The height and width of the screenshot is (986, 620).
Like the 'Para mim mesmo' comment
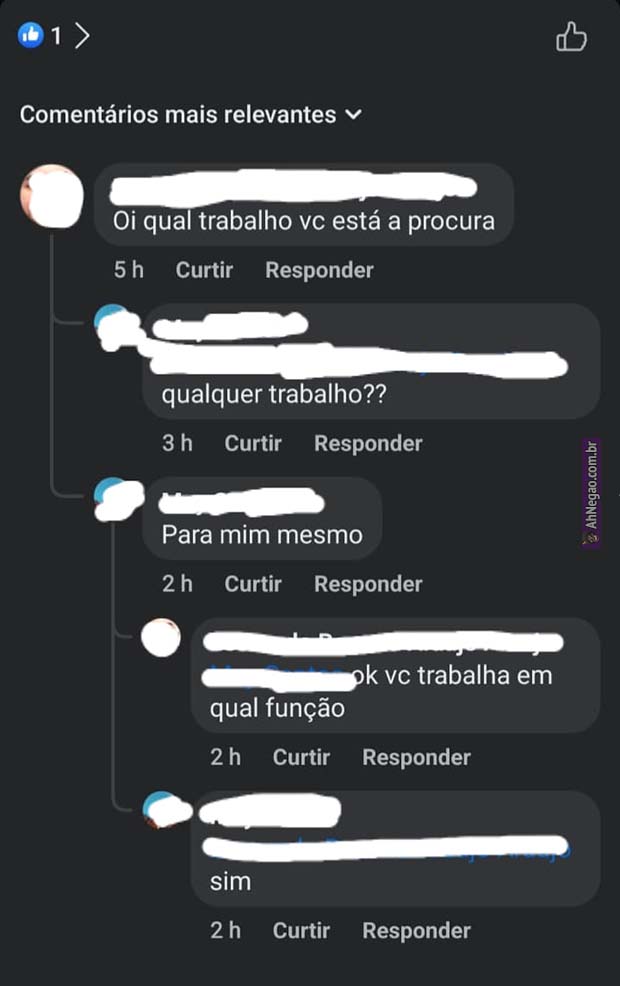point(253,584)
